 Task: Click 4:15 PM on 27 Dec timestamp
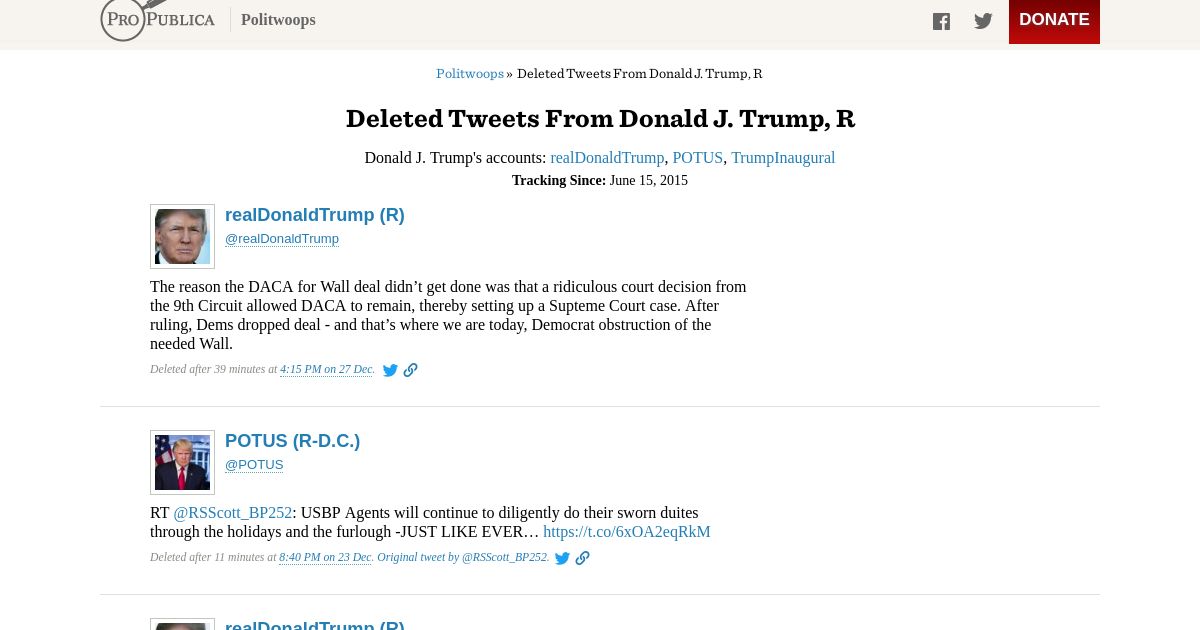[x=326, y=370]
